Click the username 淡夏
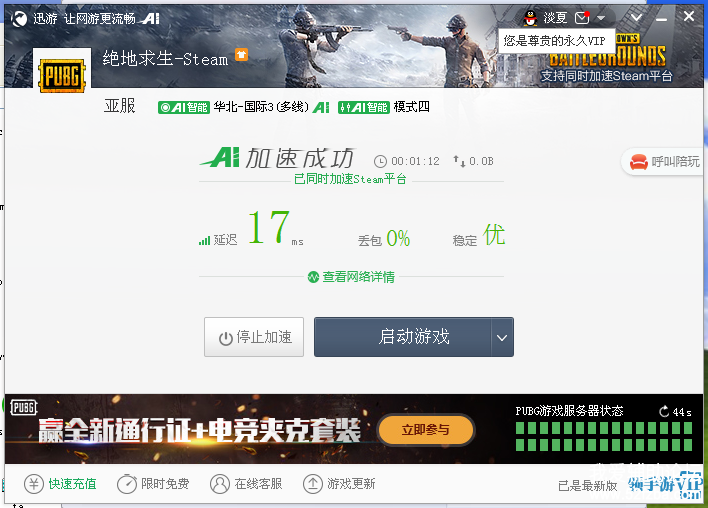The height and width of the screenshot is (508, 708). [555, 18]
